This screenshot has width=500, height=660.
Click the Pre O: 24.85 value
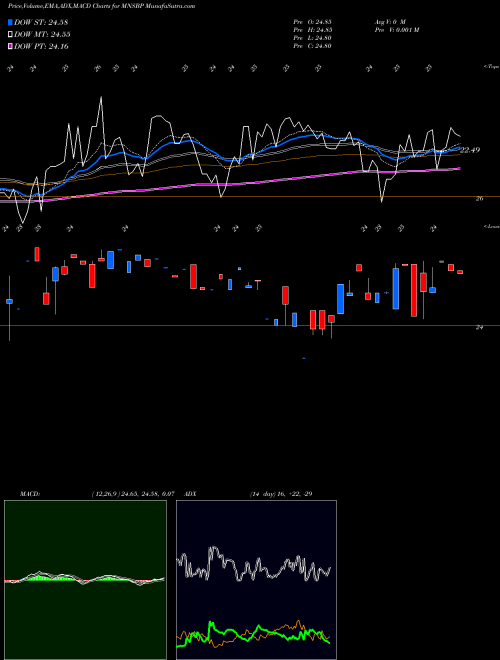[313, 22]
